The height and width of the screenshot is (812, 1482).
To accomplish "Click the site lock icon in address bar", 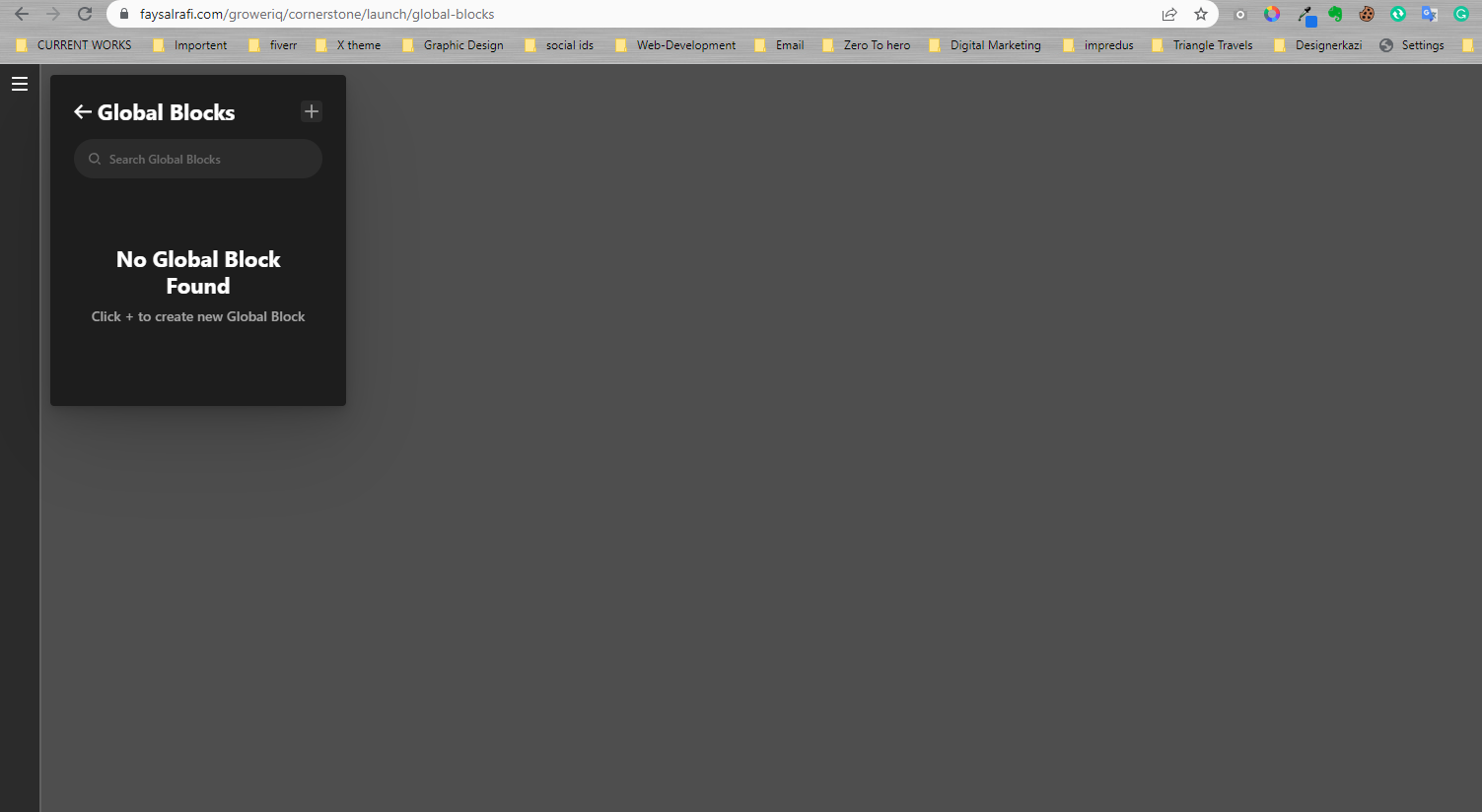I will tap(124, 14).
